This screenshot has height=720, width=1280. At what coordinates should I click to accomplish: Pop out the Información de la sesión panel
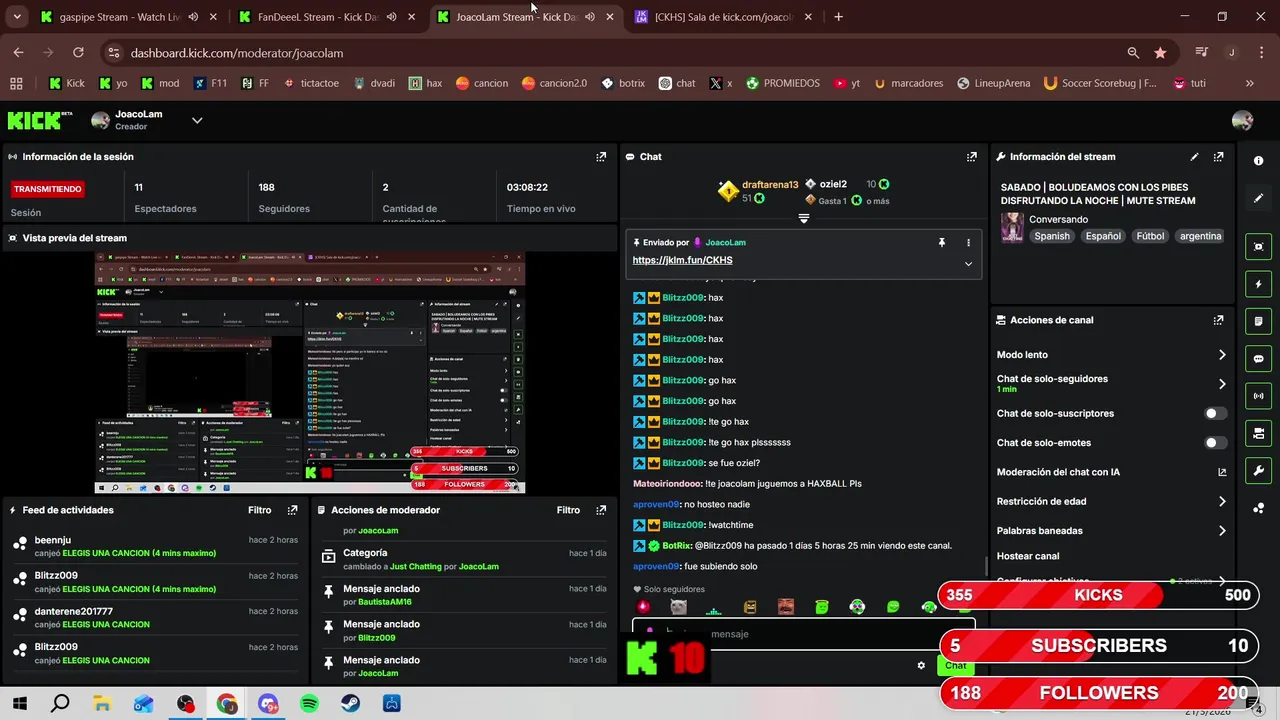(x=601, y=157)
